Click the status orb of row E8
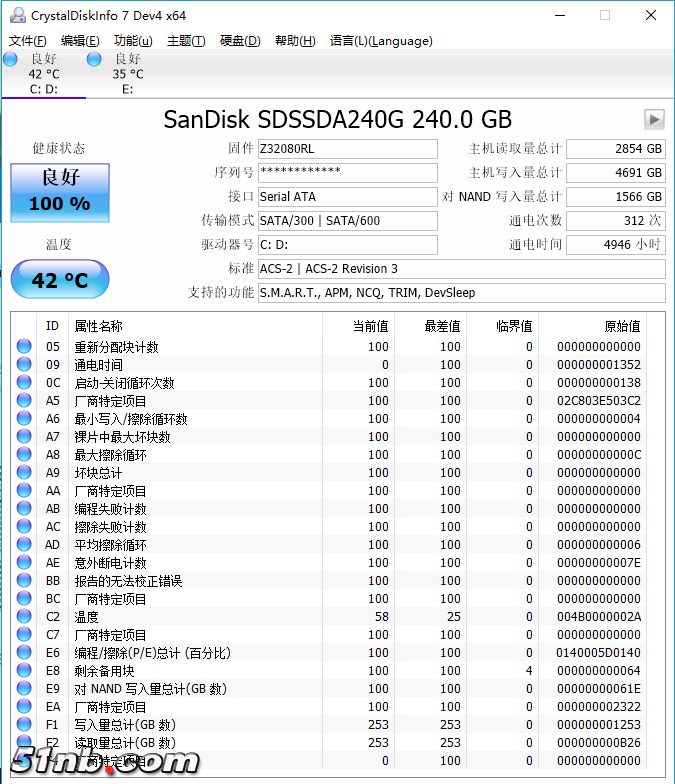The height and width of the screenshot is (784, 675). [x=24, y=670]
